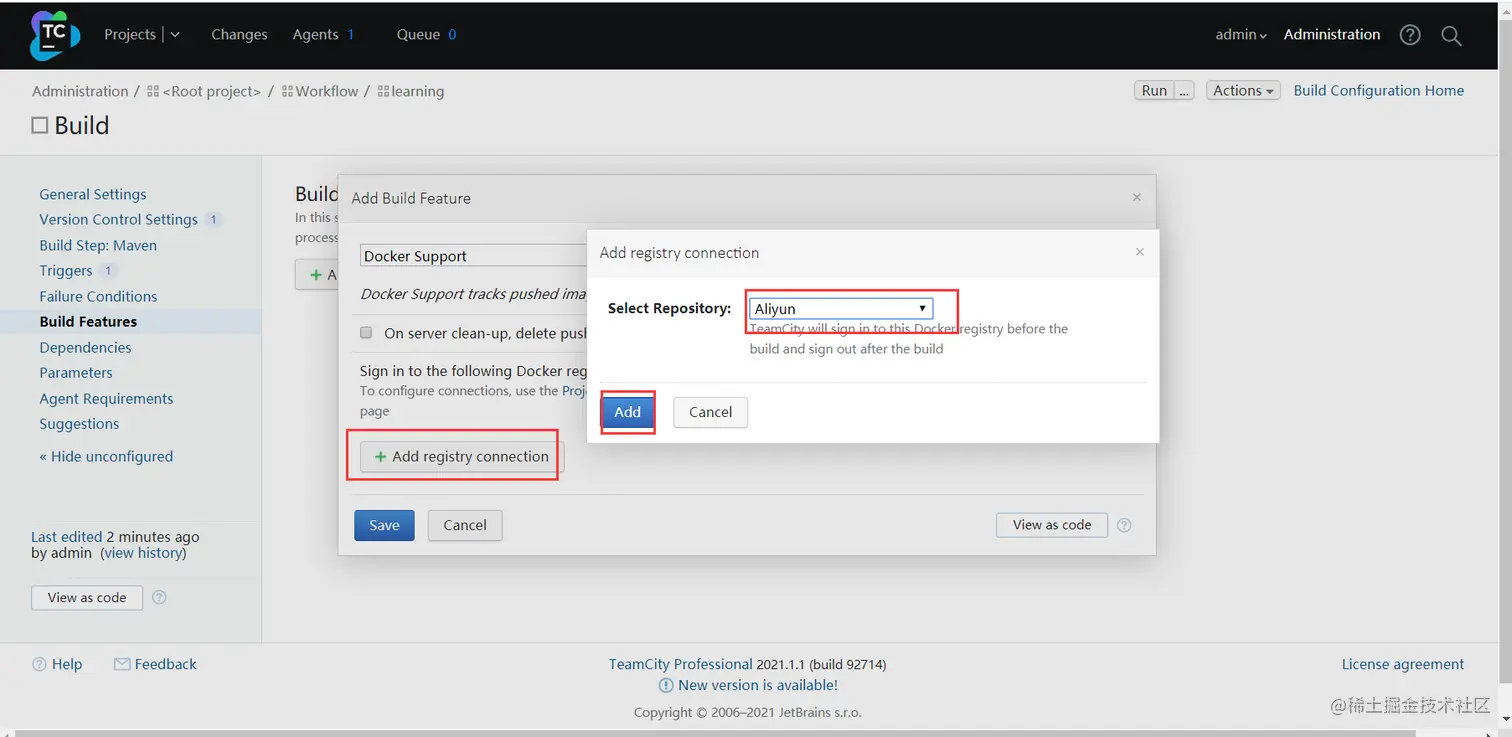Click the Last edited link
The height and width of the screenshot is (737, 1512).
pyautogui.click(x=67, y=536)
